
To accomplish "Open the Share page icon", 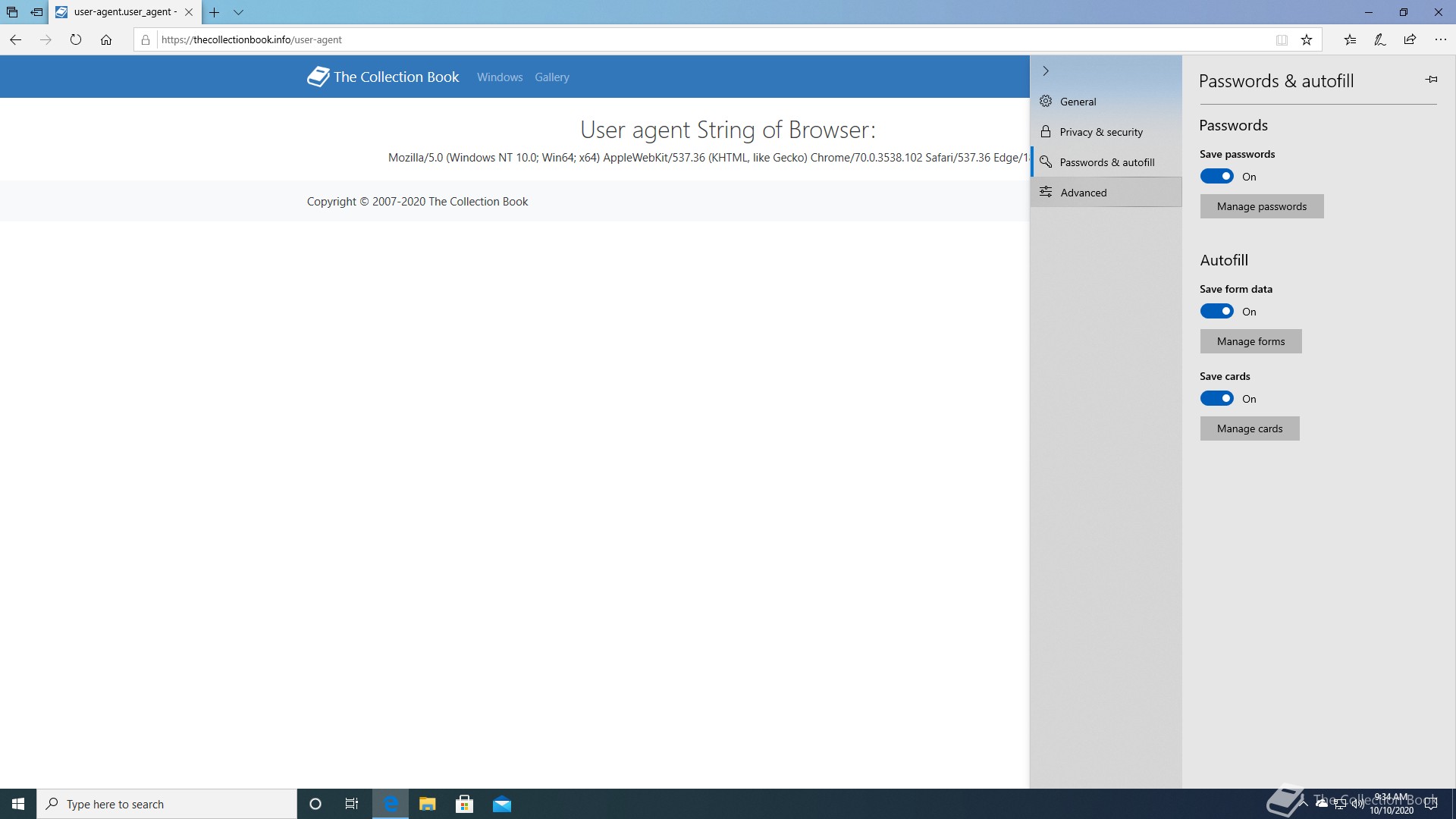I will tap(1410, 39).
